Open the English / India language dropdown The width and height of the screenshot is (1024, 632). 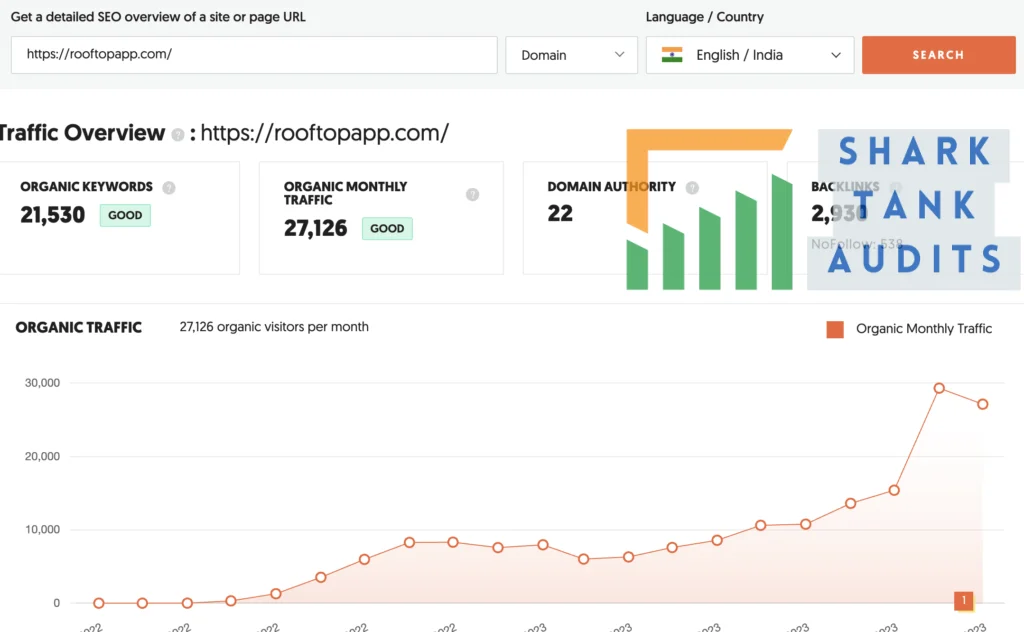coord(750,55)
